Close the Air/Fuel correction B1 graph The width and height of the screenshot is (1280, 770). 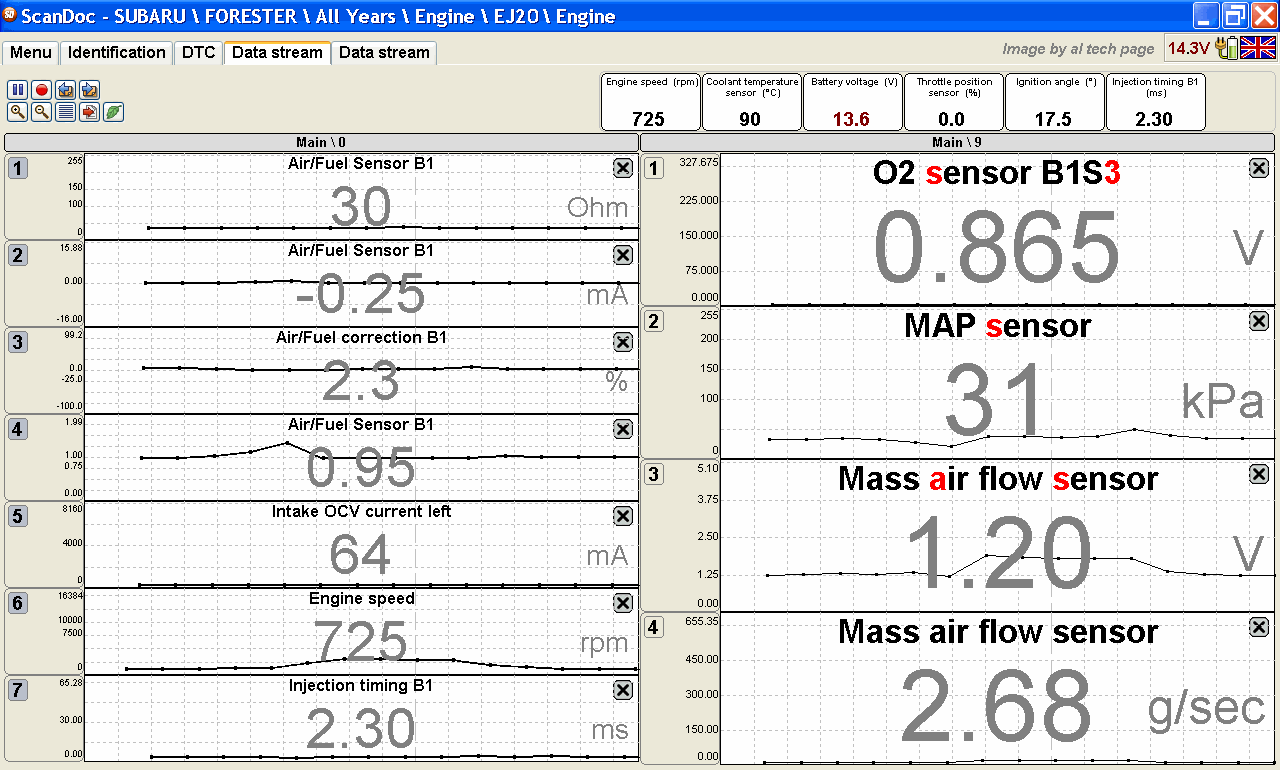click(x=622, y=342)
